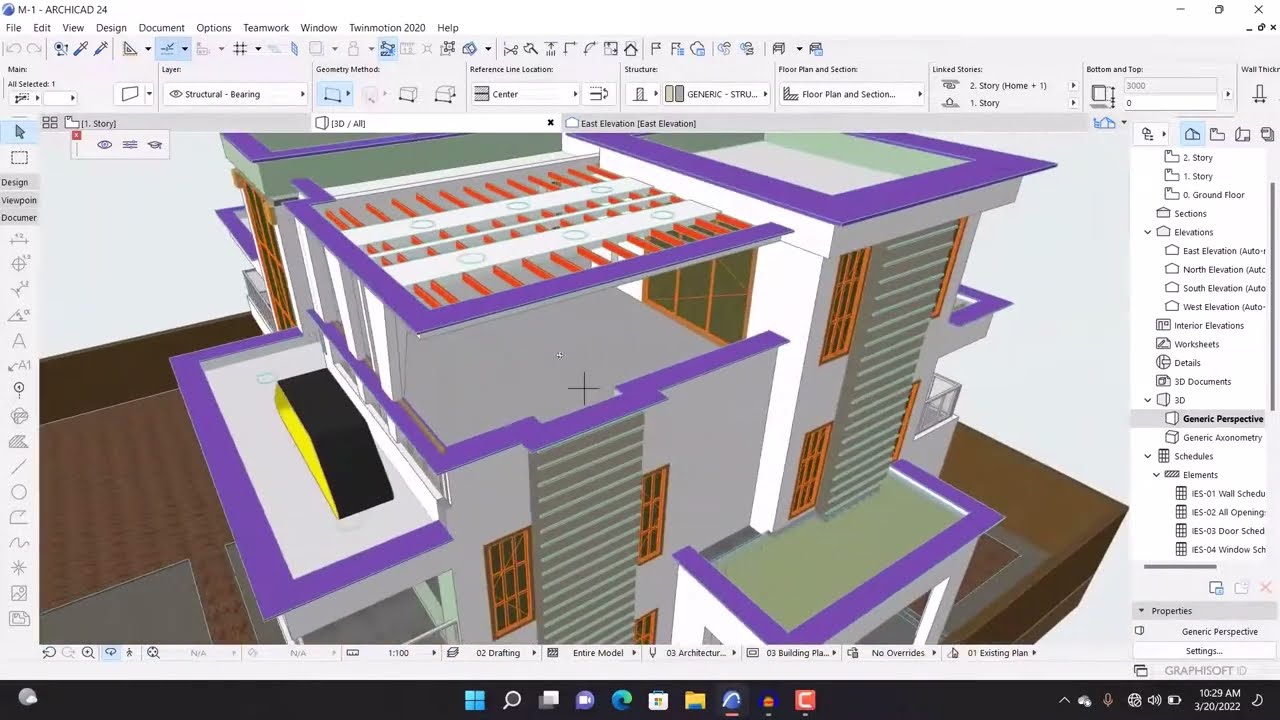Click the Undo arrow in toolbar
This screenshot has height=720, width=1280.
(x=14, y=48)
